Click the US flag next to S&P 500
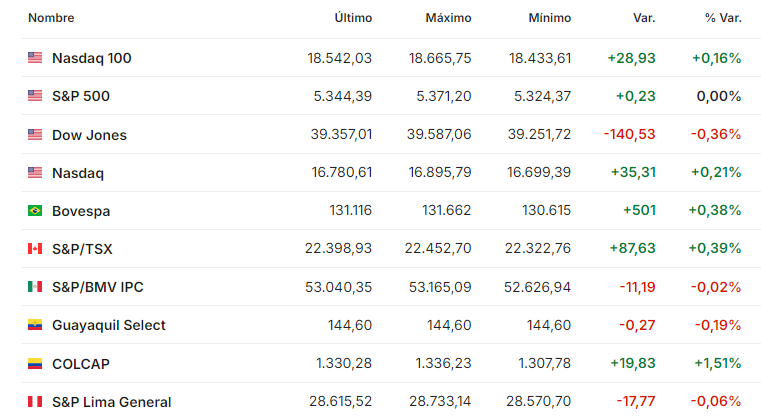 [35, 96]
